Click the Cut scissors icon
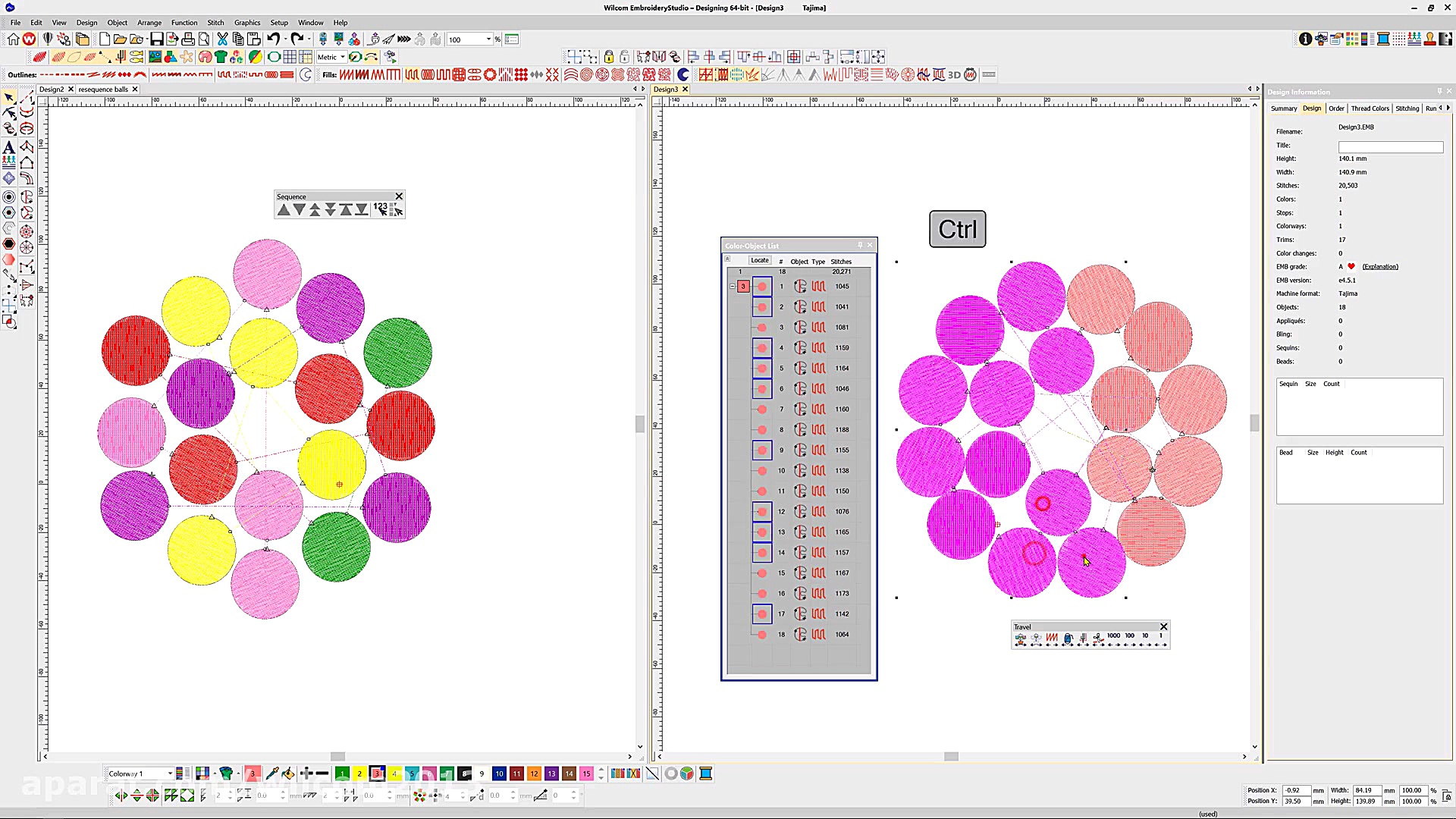Screen dimensions: 1456x819 point(222,39)
